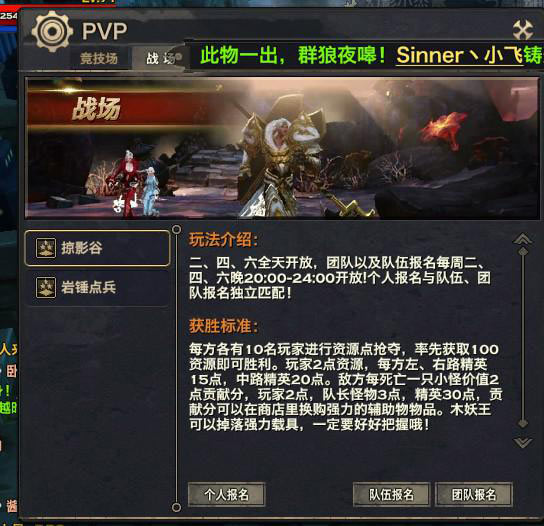This screenshot has width=544, height=526.
Task: Open the 战场 tab
Action: click(x=161, y=58)
